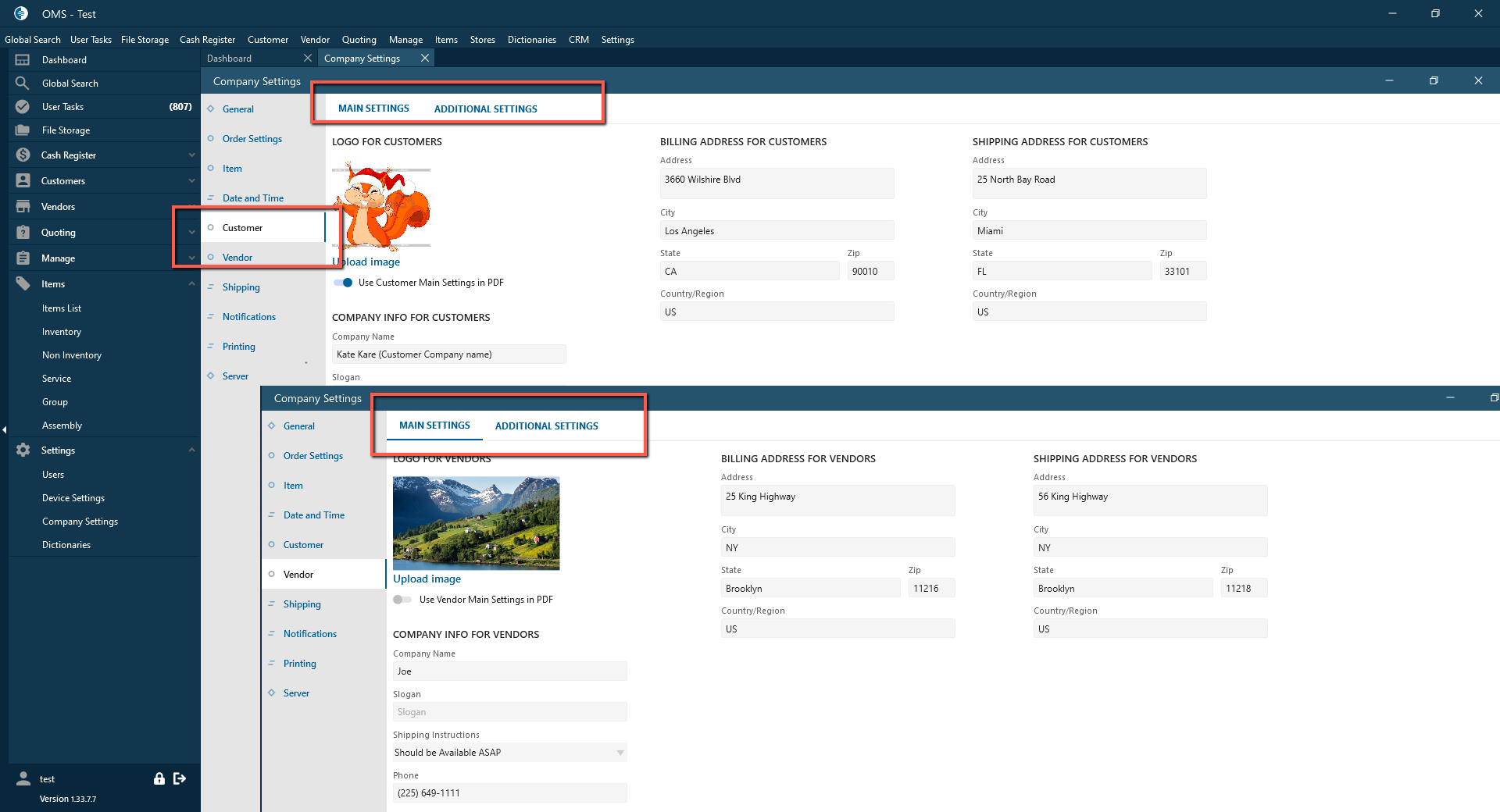Click the customer Company Name field
The width and height of the screenshot is (1500, 812).
point(449,354)
